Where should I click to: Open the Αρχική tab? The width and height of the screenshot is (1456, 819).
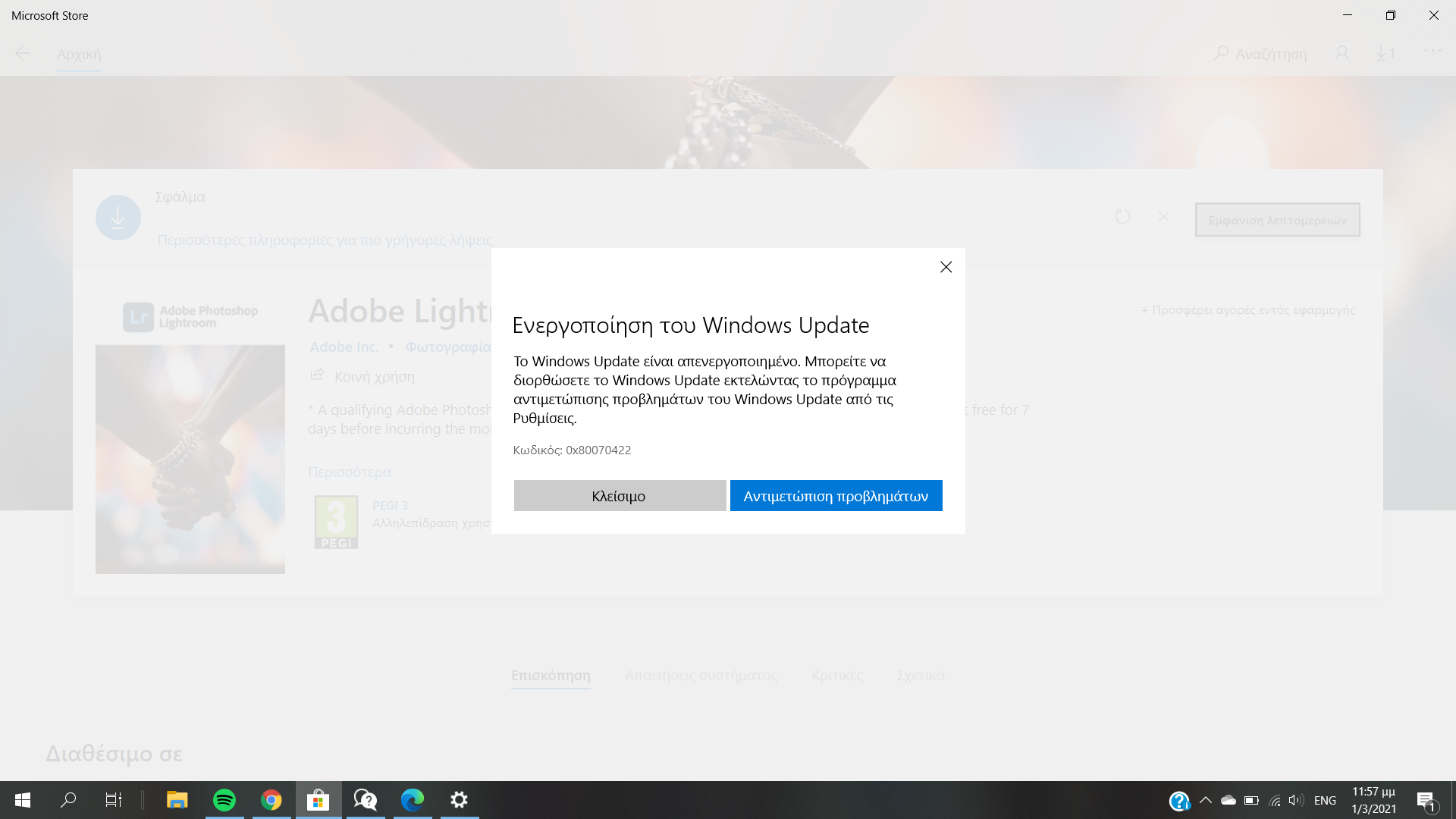pos(79,55)
